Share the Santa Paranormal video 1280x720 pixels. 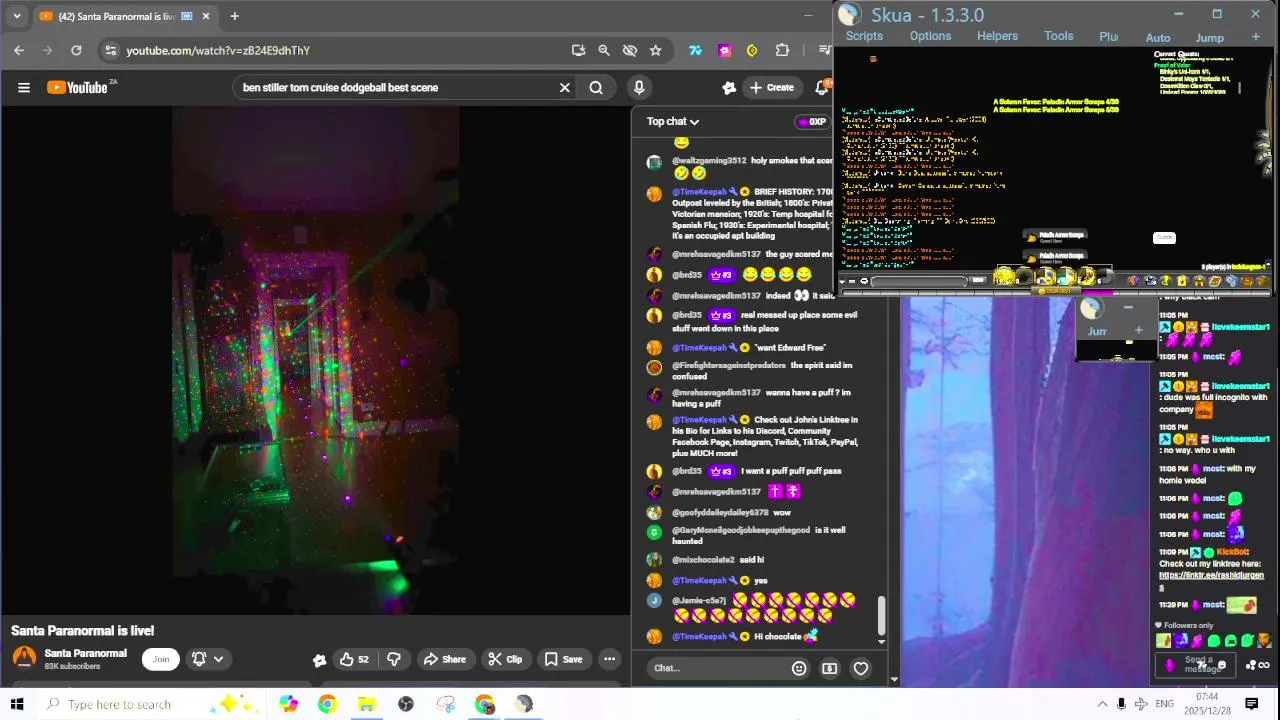tap(445, 659)
